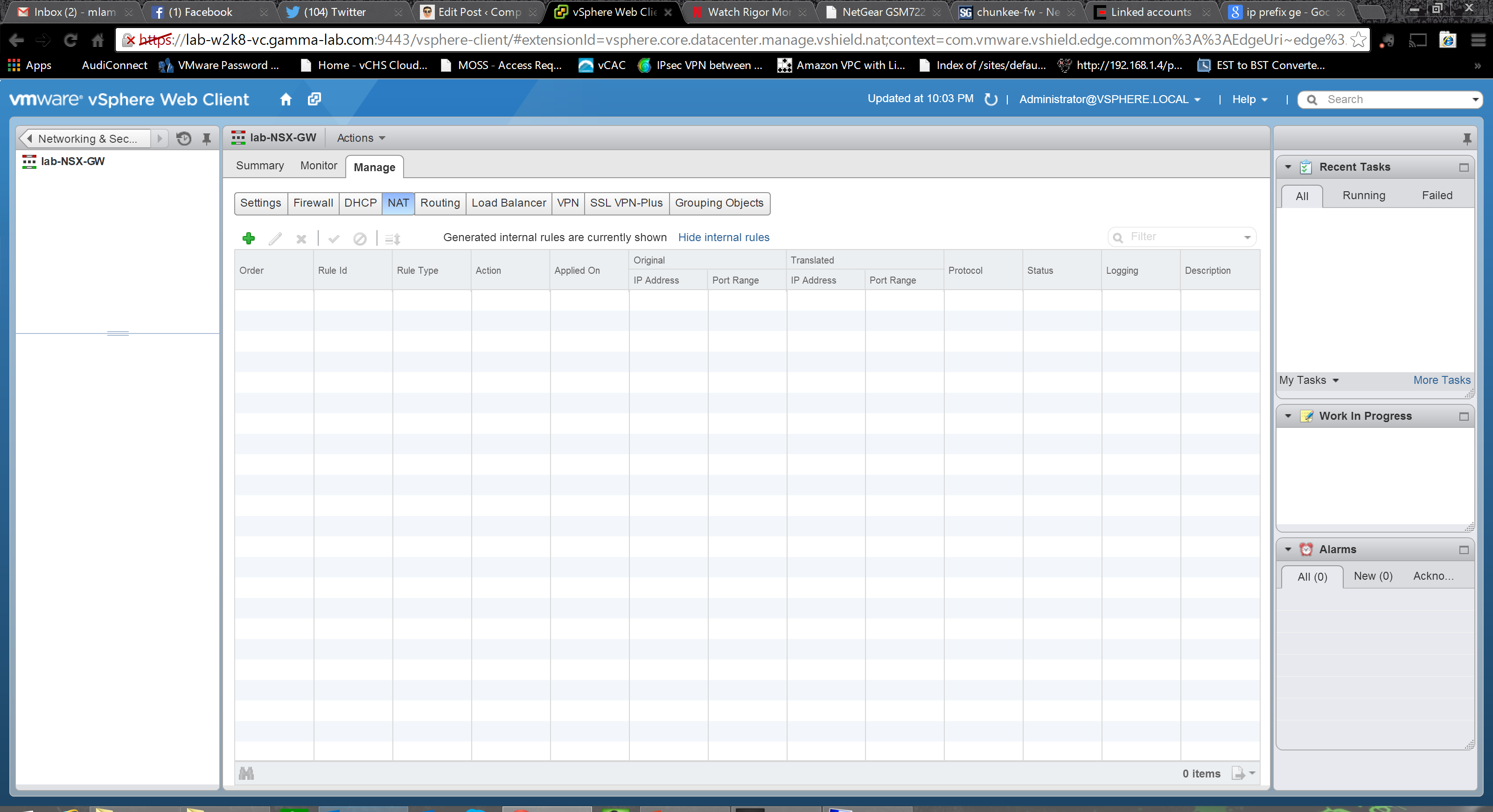This screenshot has height=812, width=1493.
Task: Pin the navigator panel
Action: (x=206, y=139)
